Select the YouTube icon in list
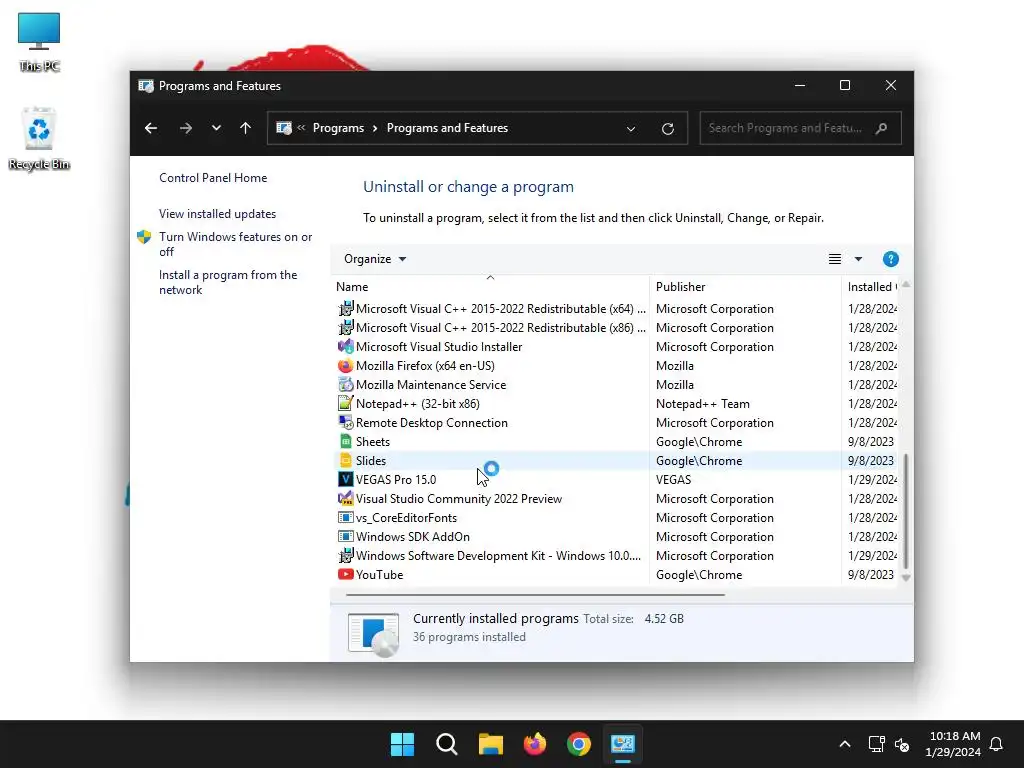The height and width of the screenshot is (768, 1024). coord(345,575)
